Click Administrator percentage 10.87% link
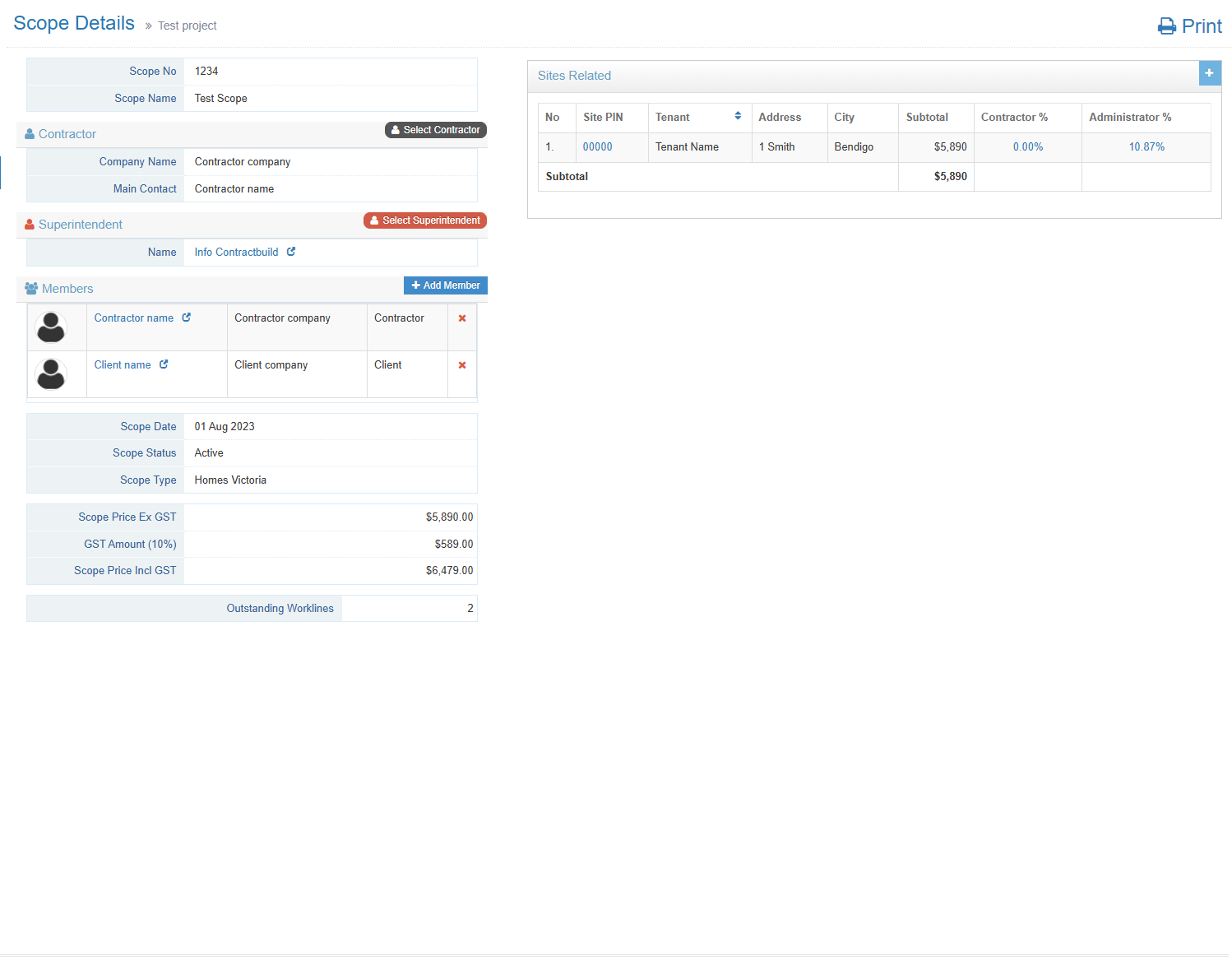The image size is (1232, 960). coord(1146,147)
